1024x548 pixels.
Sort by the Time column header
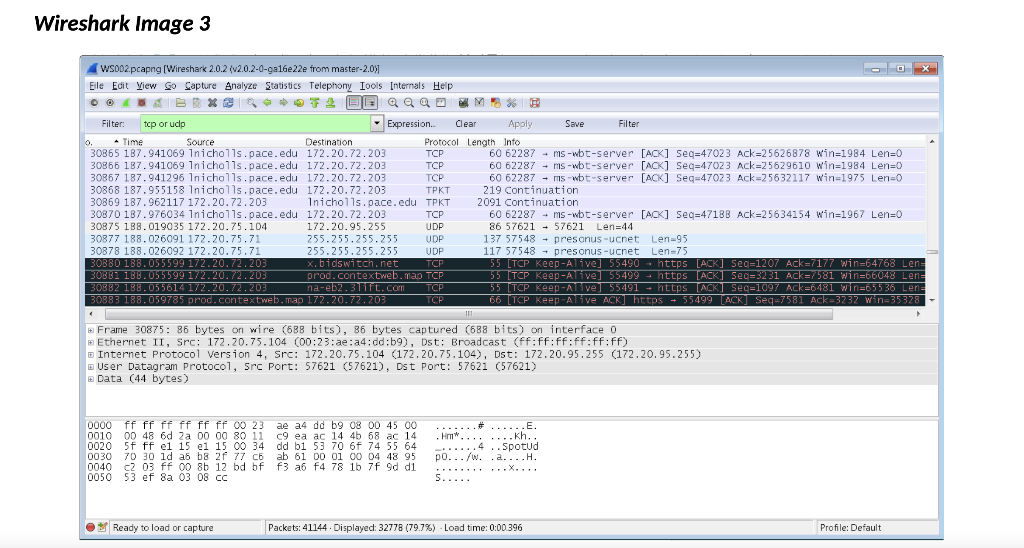pyautogui.click(x=133, y=142)
